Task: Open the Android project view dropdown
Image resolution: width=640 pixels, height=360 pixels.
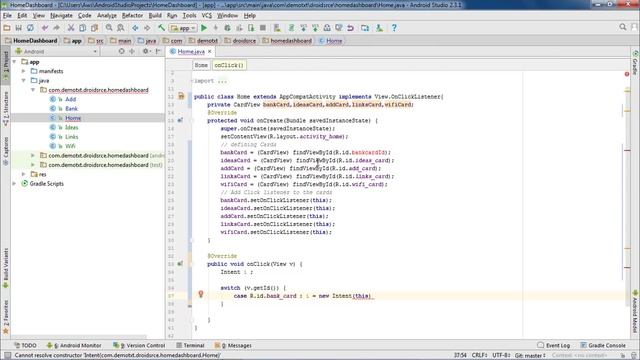Action: (56, 51)
